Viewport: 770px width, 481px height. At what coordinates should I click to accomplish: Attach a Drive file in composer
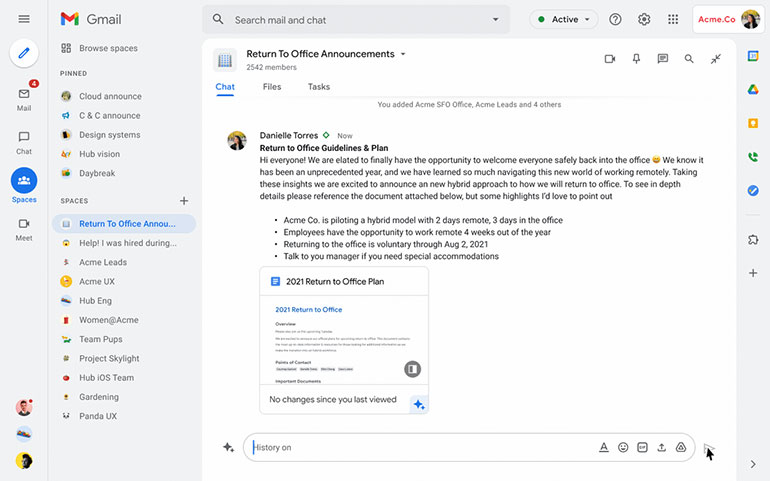click(x=681, y=447)
